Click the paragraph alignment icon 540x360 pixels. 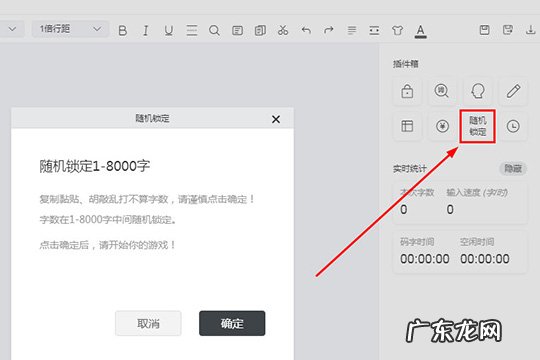click(x=352, y=30)
